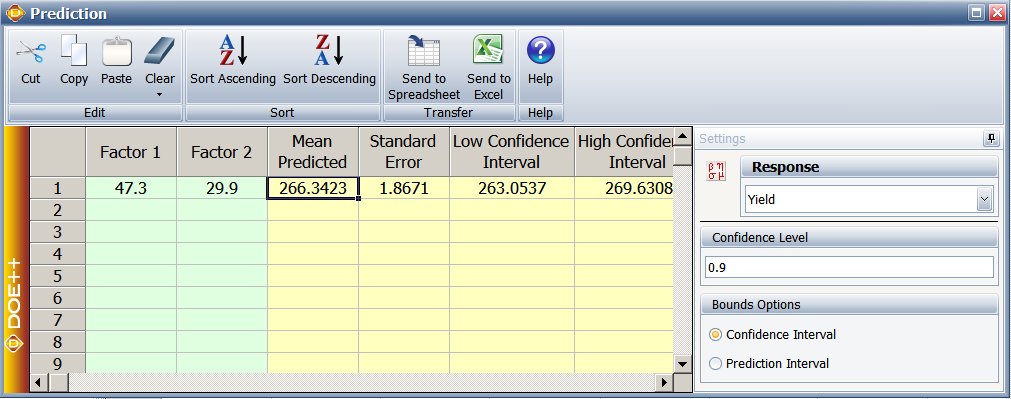Viewport: 1011px width, 399px height.
Task: Click the Standard Error column header
Action: coord(404,152)
